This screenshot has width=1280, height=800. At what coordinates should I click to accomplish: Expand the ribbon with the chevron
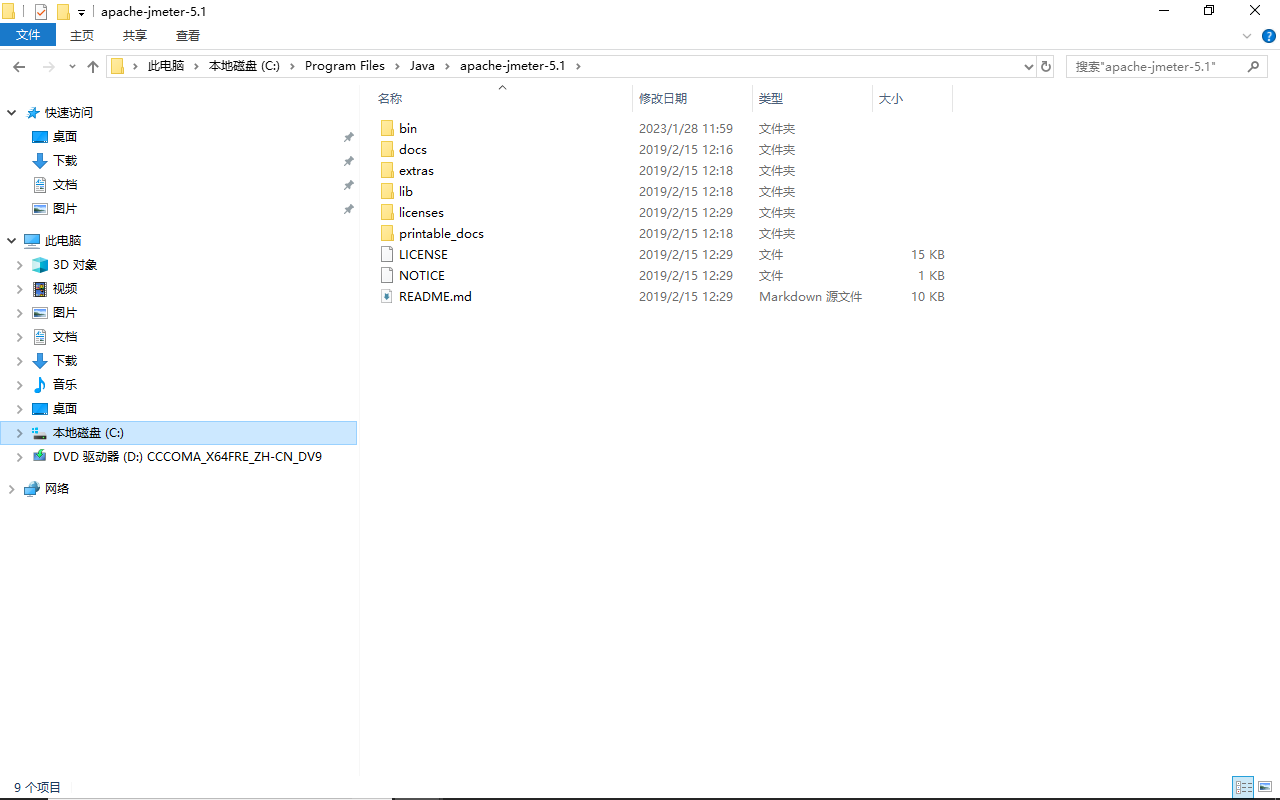coord(1247,36)
